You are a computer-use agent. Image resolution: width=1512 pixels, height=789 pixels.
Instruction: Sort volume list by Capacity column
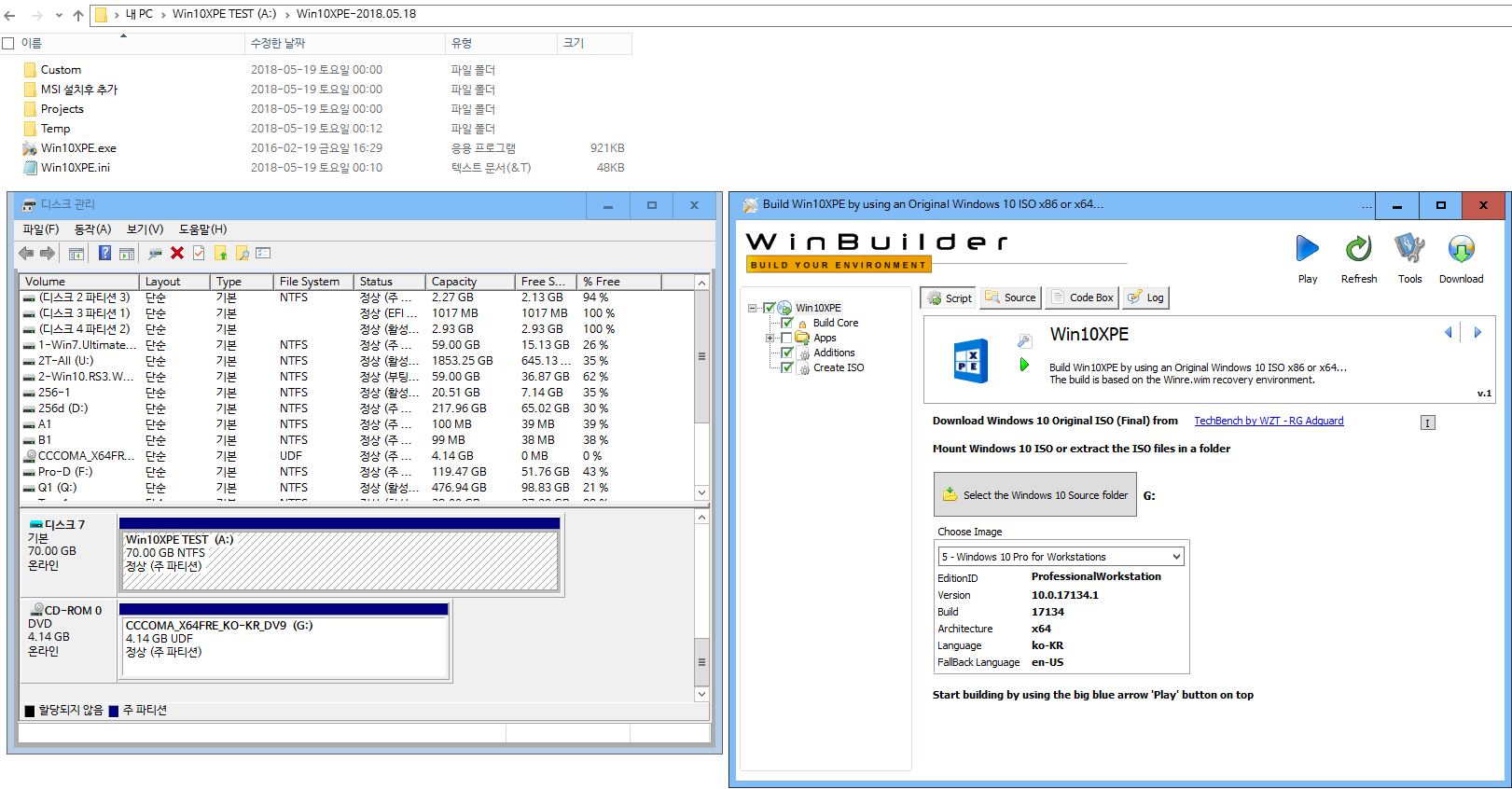[470, 282]
